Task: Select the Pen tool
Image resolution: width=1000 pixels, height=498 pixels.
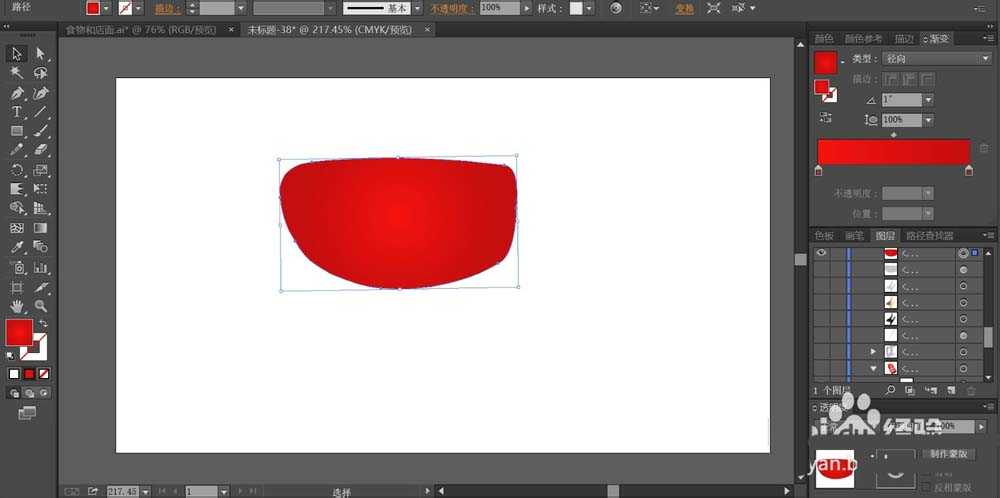Action: [17, 92]
